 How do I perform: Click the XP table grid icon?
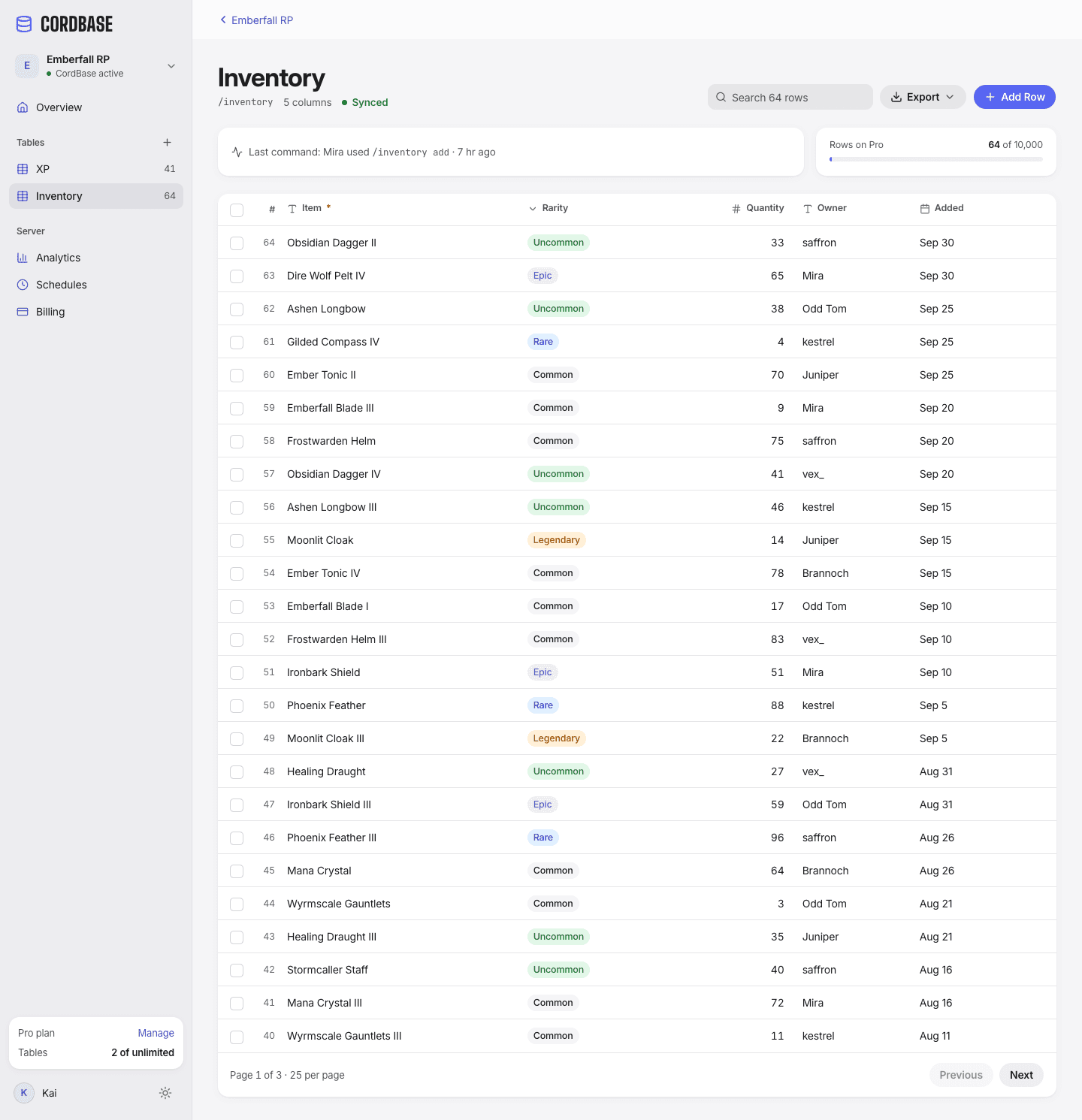coord(23,169)
